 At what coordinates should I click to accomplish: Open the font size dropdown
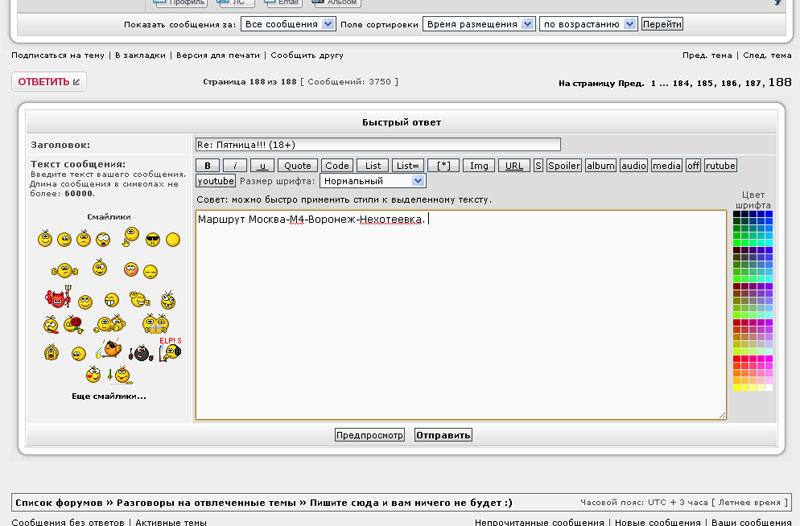click(372, 181)
